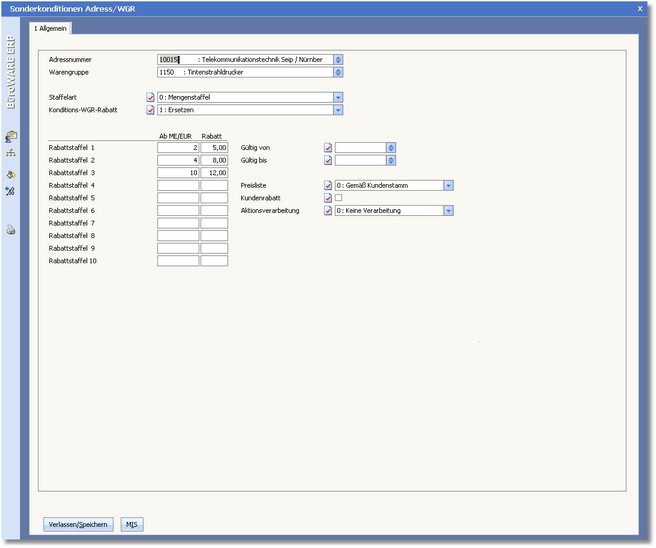
Task: Expand the Staffelart dropdown
Action: (338, 97)
